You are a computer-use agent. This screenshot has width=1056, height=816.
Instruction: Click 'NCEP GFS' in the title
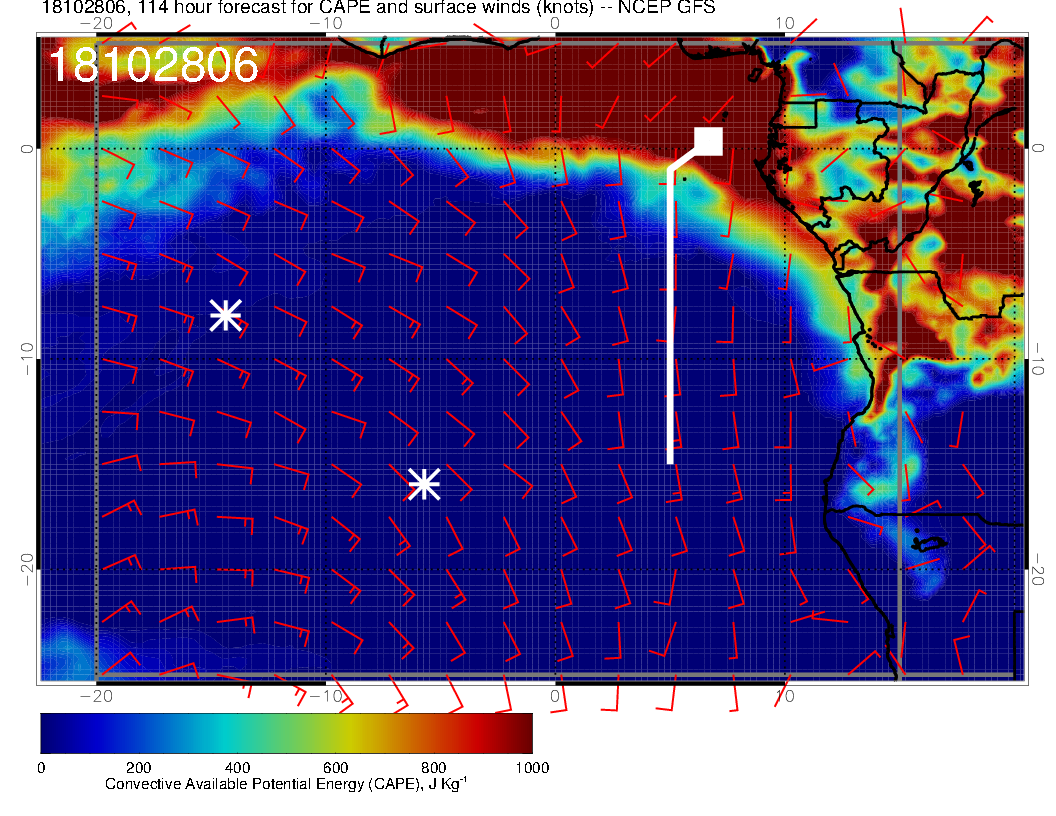pos(667,7)
